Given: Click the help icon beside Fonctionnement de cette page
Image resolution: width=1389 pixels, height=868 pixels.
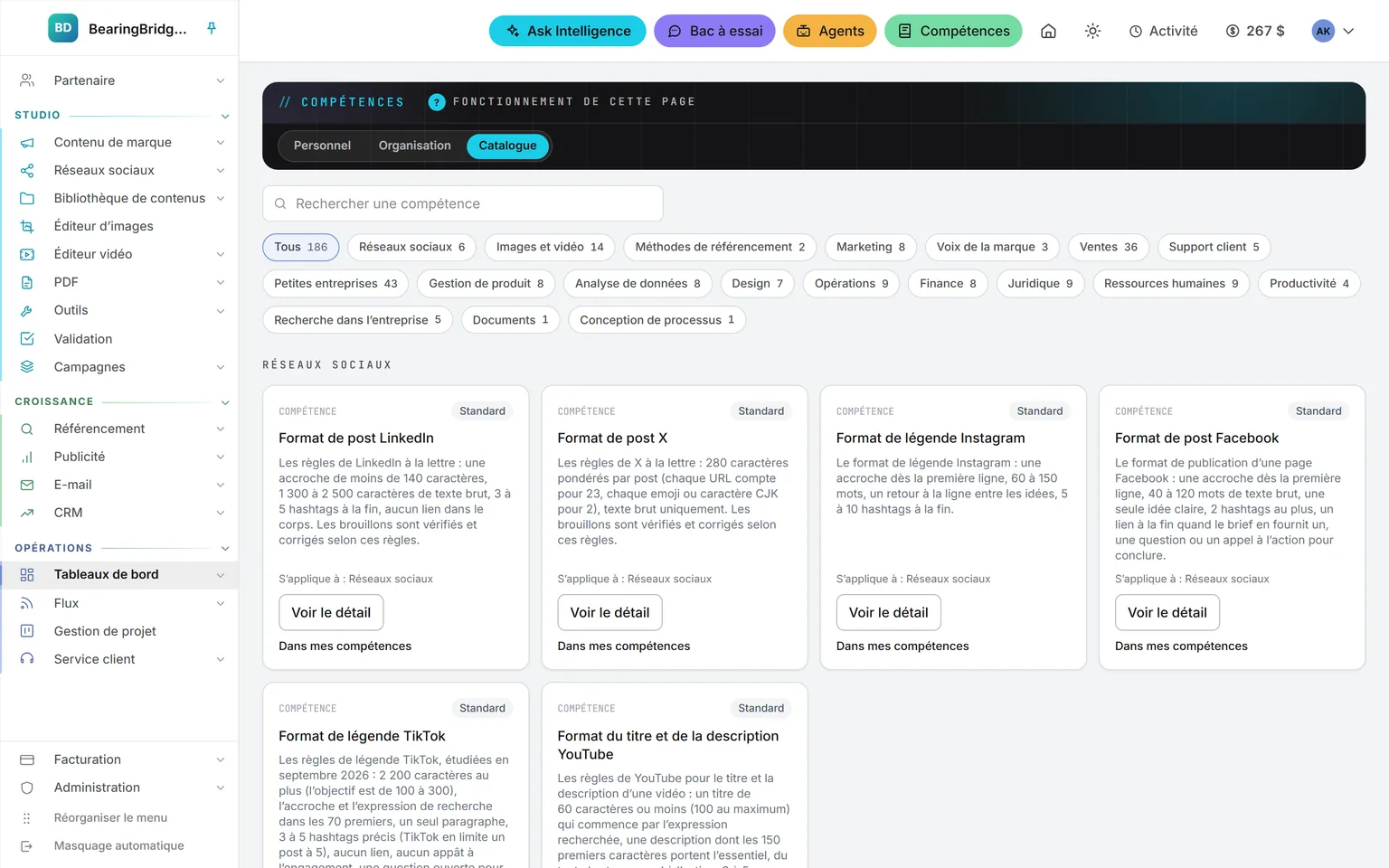Looking at the screenshot, I should coord(437,102).
